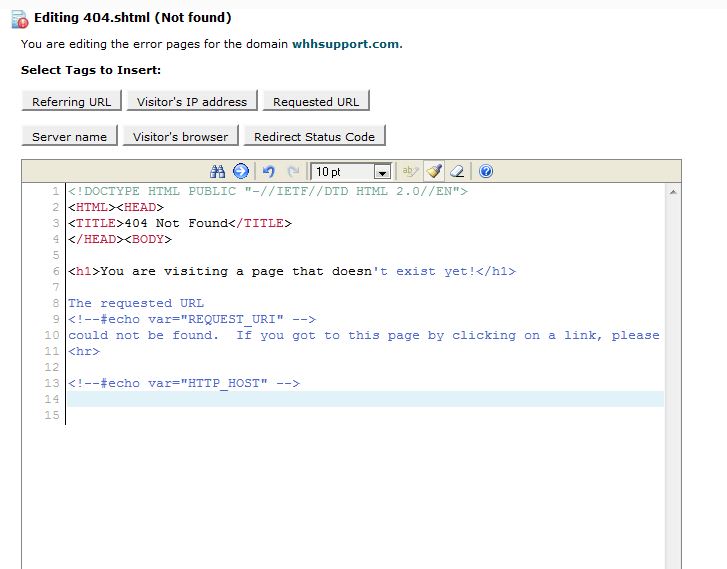Insert the Redirect Status Code tag
The height and width of the screenshot is (569, 727).
[314, 136]
